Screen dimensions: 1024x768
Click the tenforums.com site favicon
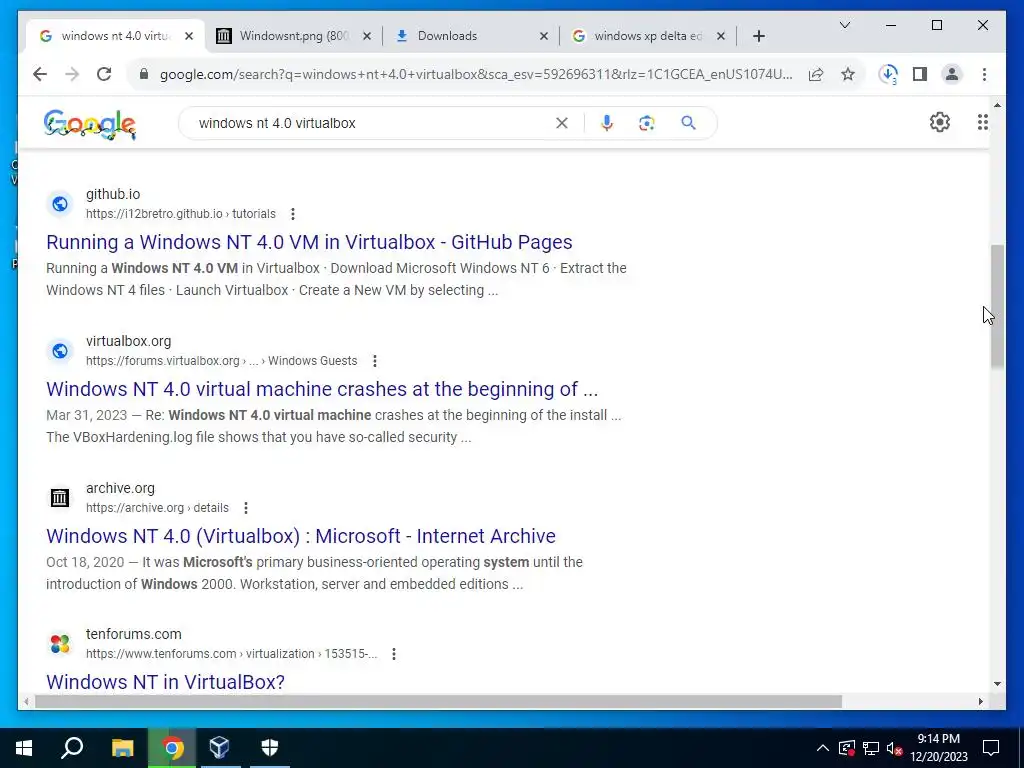click(59, 644)
